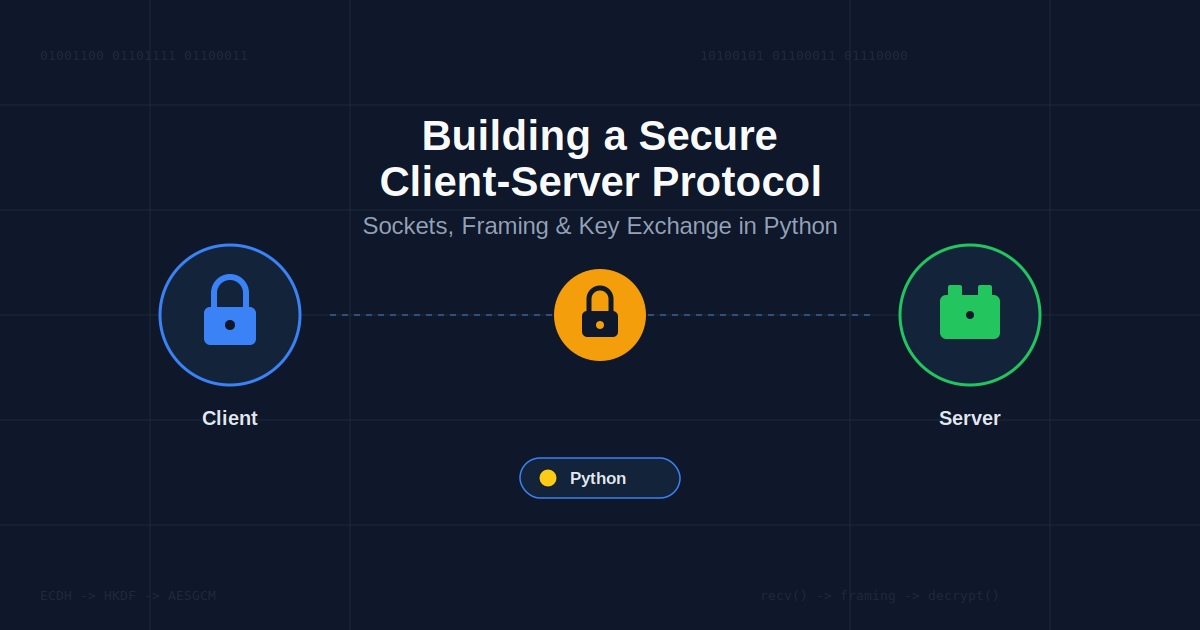
Task: Click dashed line between lock and Server
Action: click(x=758, y=315)
